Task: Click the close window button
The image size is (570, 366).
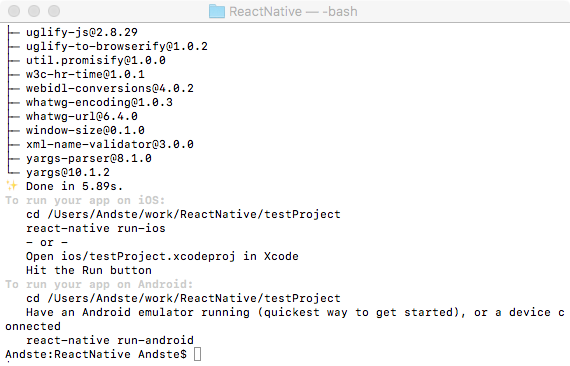Action: click(14, 11)
